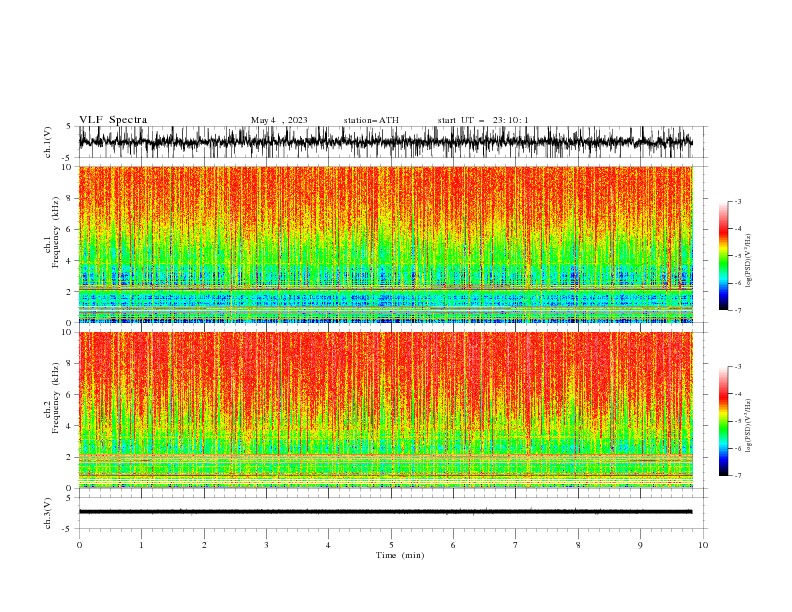Click time axis tick label "4"
Viewport: 792px width, 612px height.
tap(328, 545)
